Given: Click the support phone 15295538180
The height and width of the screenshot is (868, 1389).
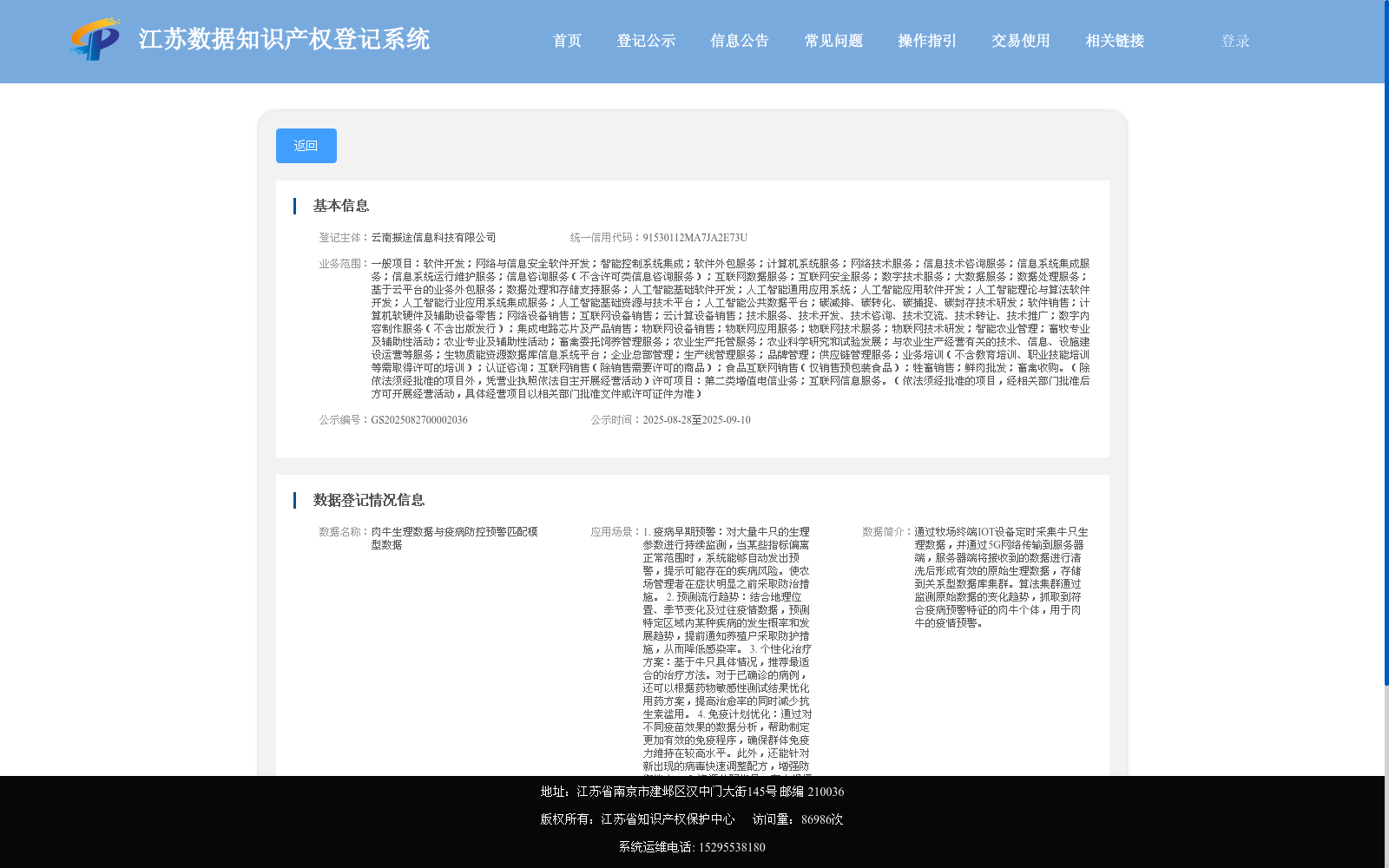Looking at the screenshot, I should tap(732, 847).
